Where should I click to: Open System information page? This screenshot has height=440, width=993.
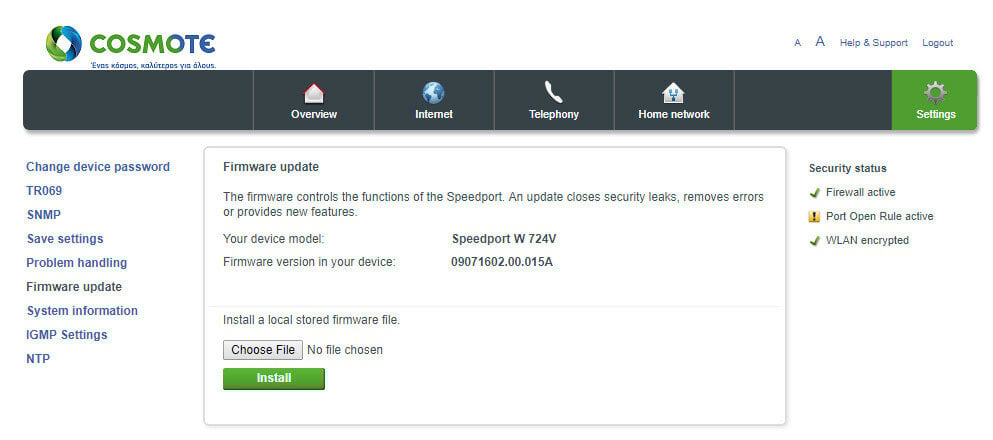(x=82, y=311)
